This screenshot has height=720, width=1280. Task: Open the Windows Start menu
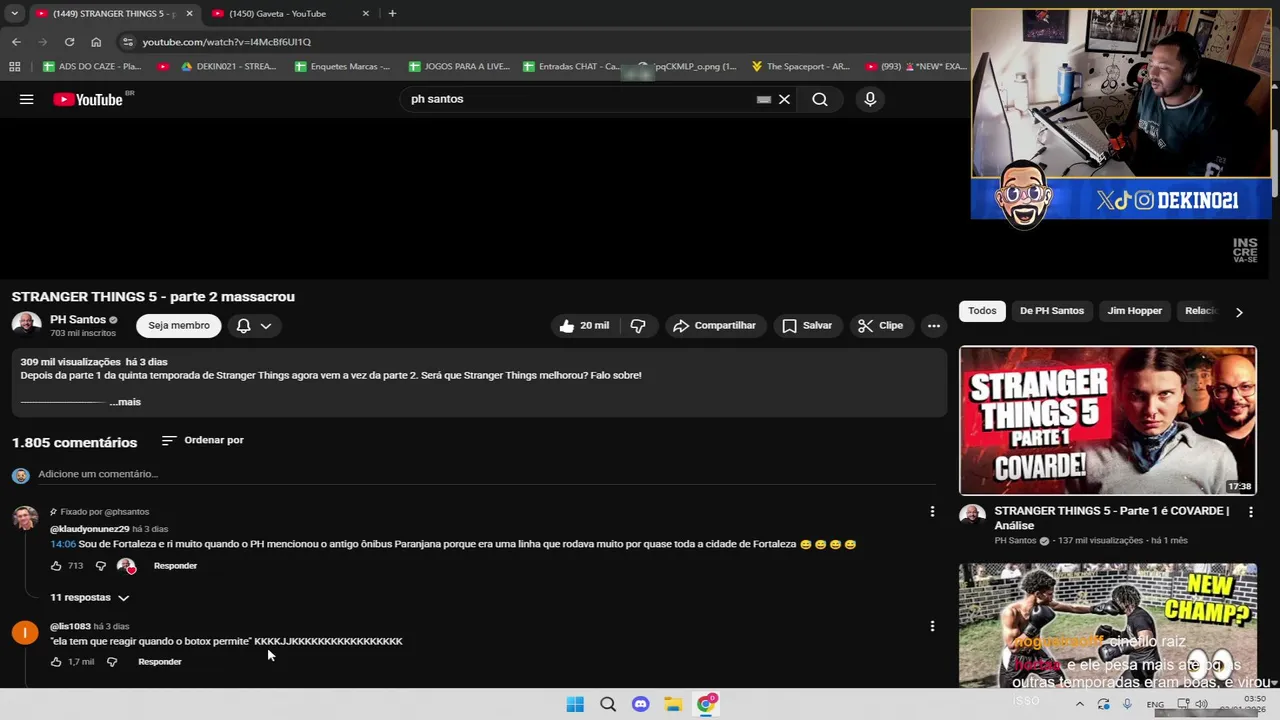tap(575, 704)
